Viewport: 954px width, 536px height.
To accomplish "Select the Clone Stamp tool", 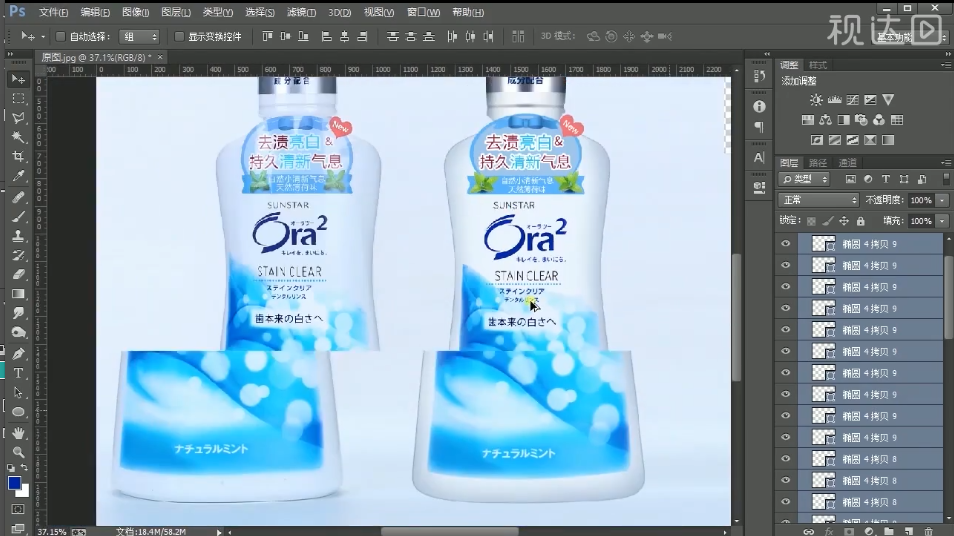I will [18, 236].
